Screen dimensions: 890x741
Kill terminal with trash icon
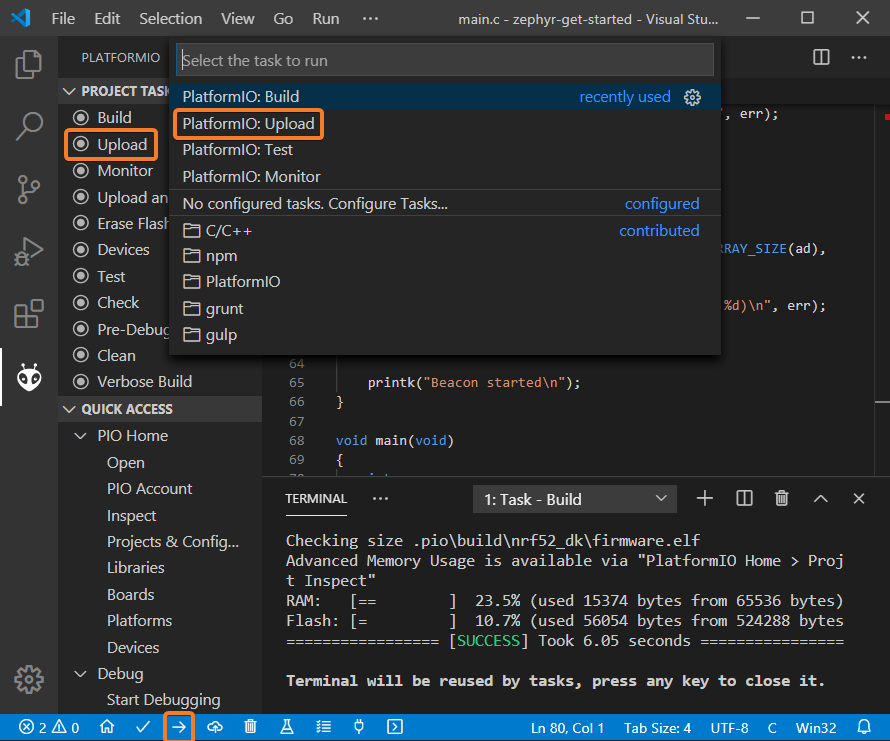782,499
